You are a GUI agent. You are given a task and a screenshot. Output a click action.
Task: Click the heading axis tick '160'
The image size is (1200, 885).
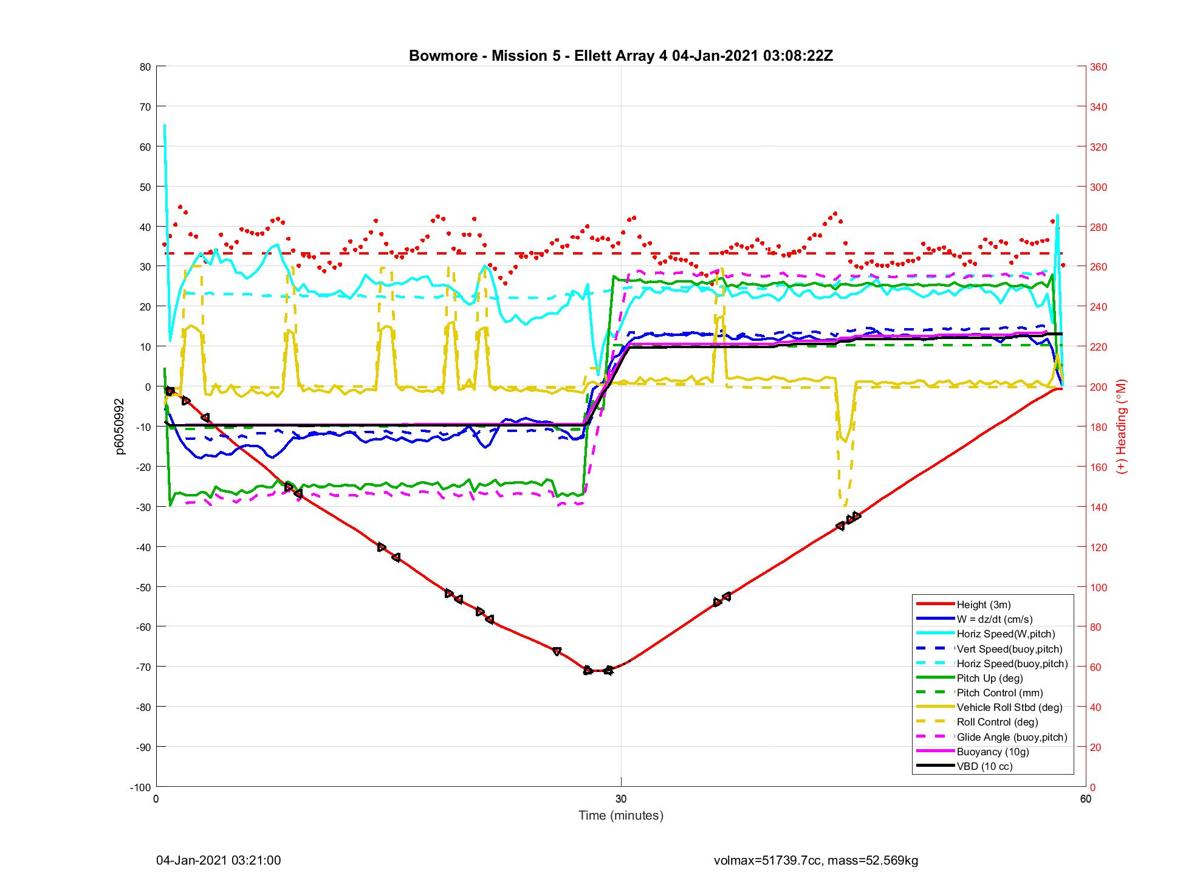pos(1099,467)
